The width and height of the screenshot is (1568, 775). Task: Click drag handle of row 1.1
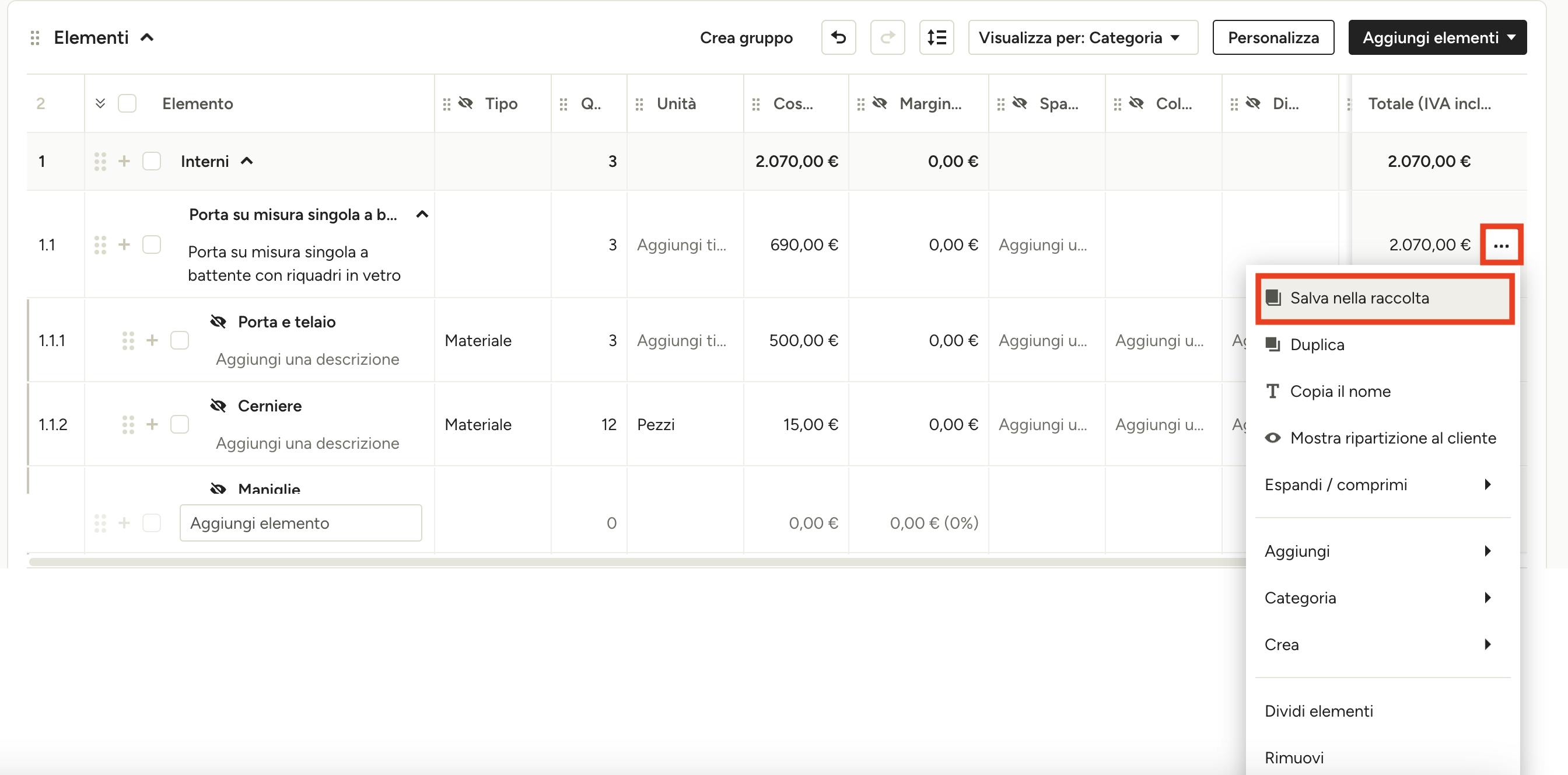coord(100,245)
